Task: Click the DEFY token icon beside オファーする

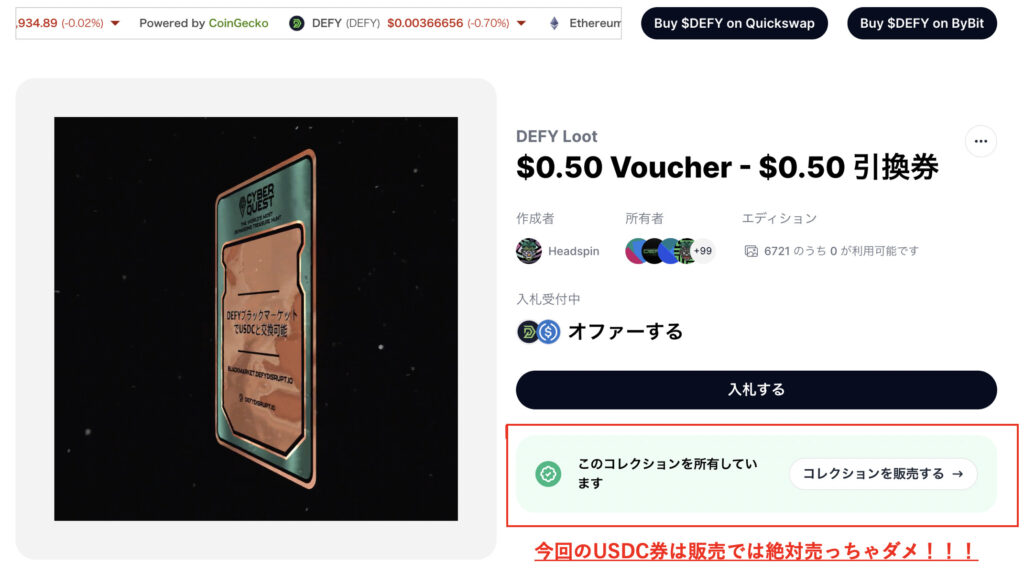Action: pos(528,332)
